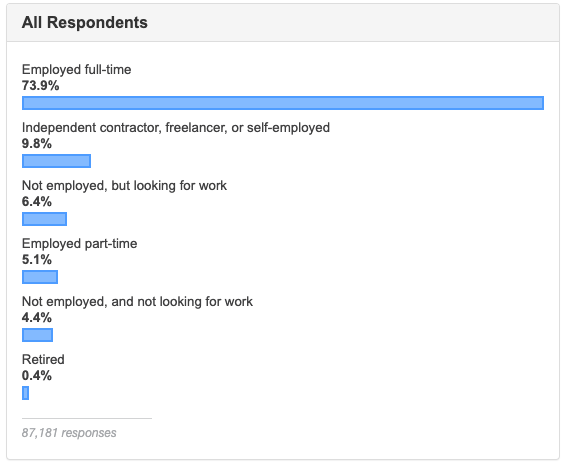Click the Retired label
This screenshot has height=465, width=565.
tap(43, 360)
